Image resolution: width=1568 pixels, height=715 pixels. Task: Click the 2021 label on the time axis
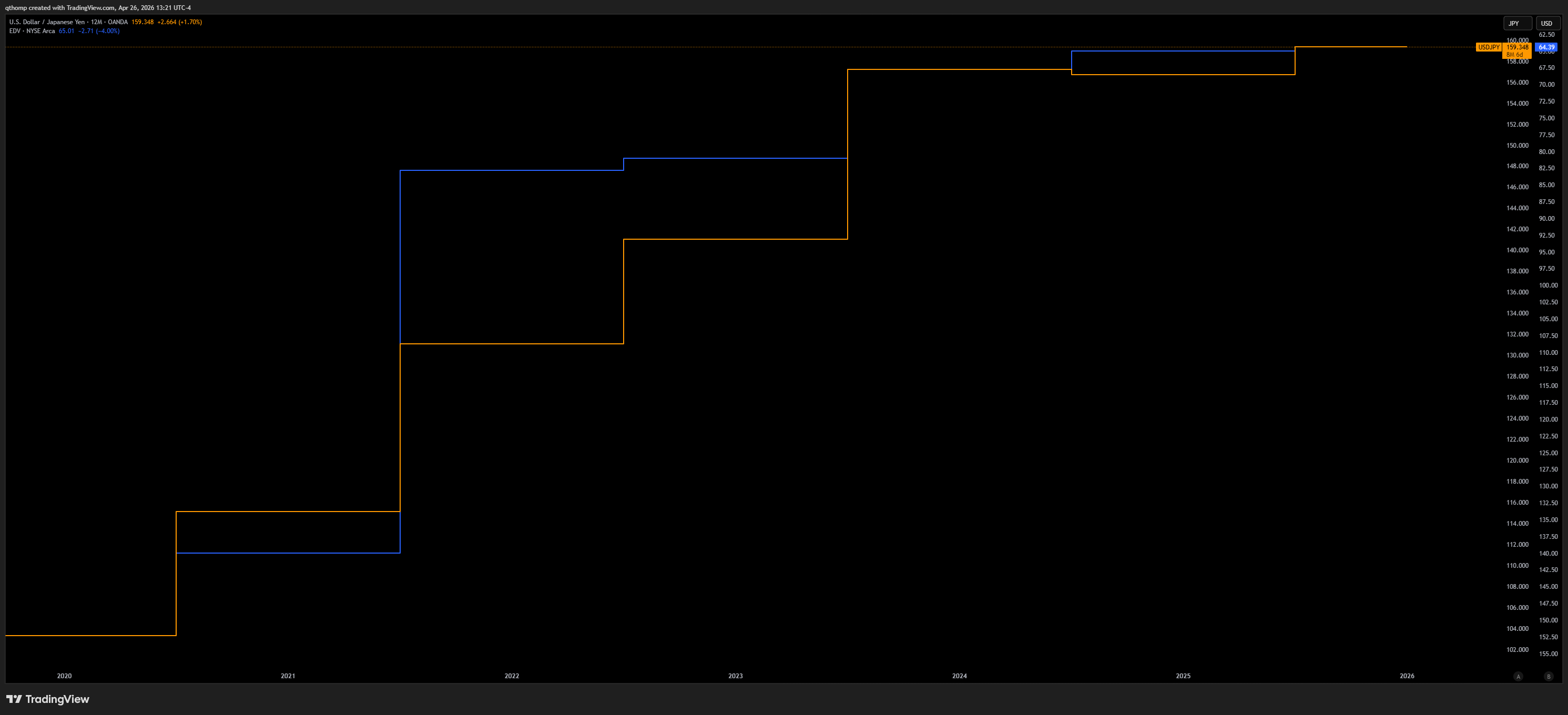(288, 676)
